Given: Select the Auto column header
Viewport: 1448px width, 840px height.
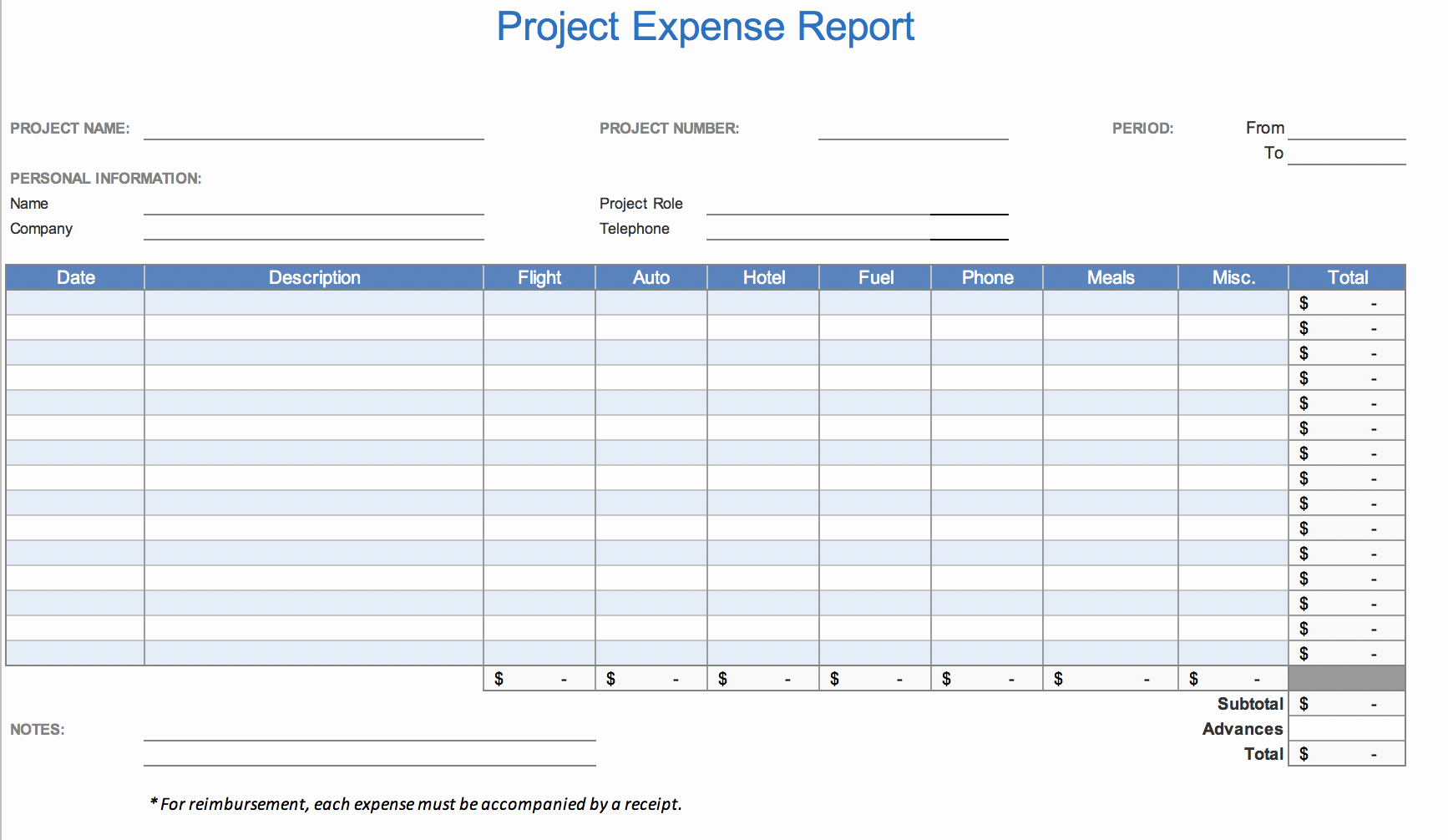Looking at the screenshot, I should click(651, 277).
